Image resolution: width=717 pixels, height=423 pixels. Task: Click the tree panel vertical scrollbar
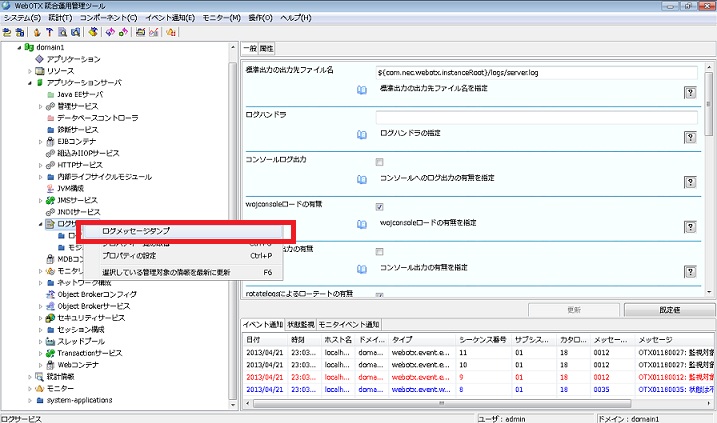coord(233,231)
